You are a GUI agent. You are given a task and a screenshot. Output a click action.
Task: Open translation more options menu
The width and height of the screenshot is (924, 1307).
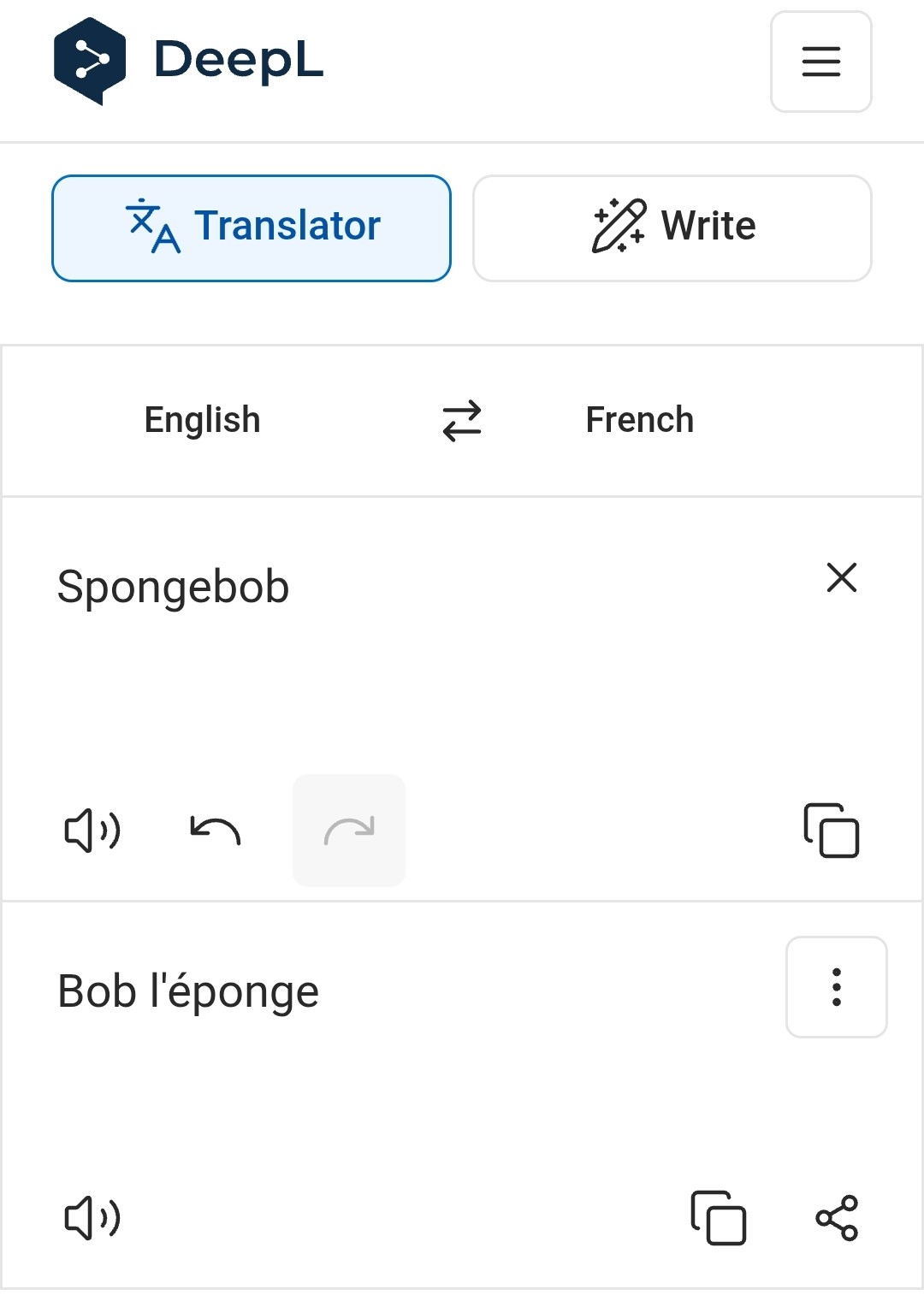pyautogui.click(x=836, y=987)
